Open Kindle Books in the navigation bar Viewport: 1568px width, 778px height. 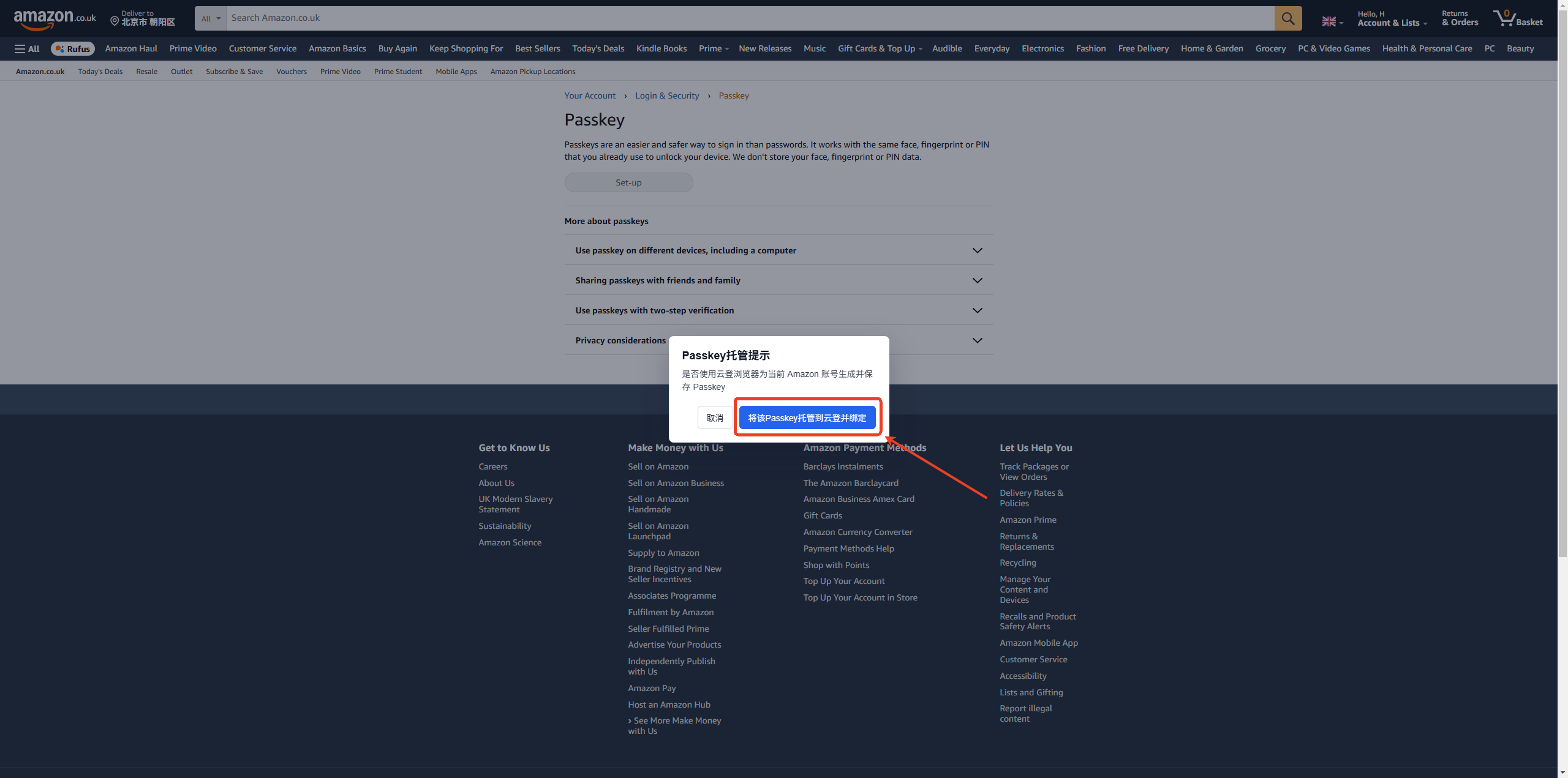tap(661, 49)
